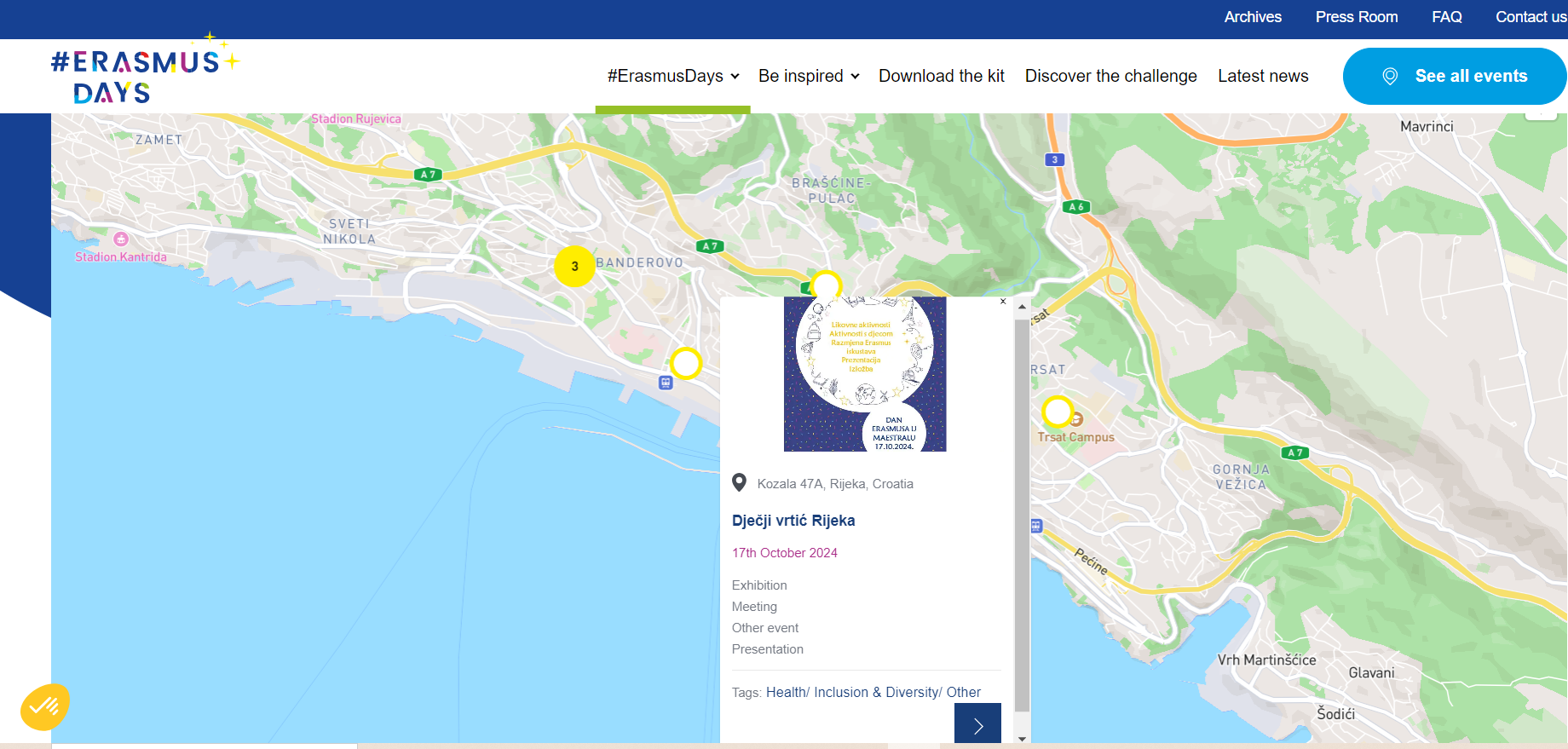
Task: Open Latest news page
Action: (1263, 76)
